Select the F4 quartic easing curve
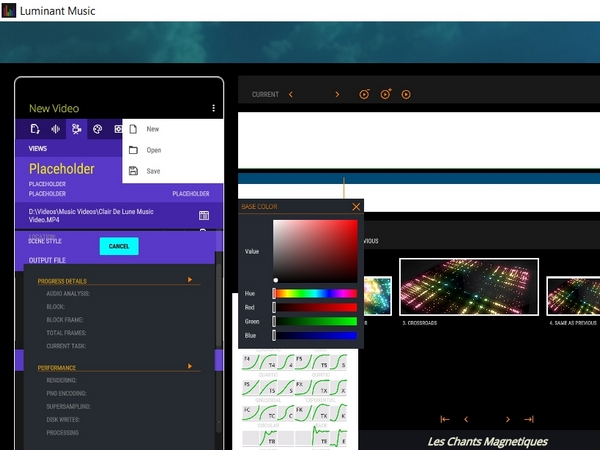Screen dimensions: 600x450 [251, 362]
